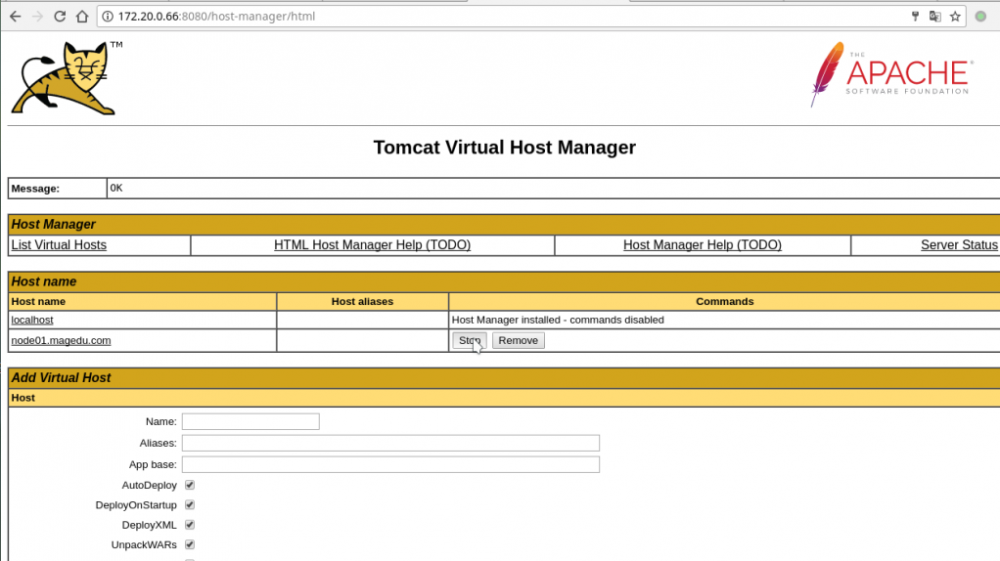Screen dimensions: 1000x561
Task: Bookmark this page with star icon
Action: [955, 17]
